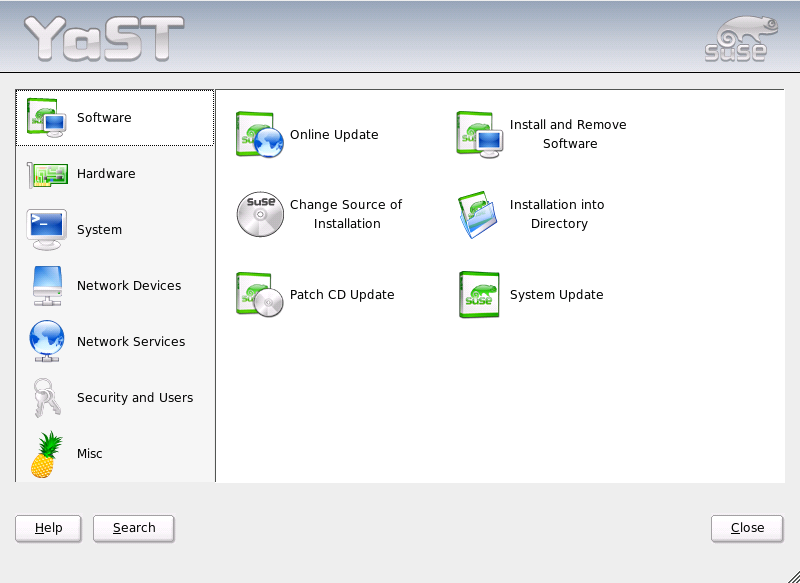Click Change Source of Installation label
This screenshot has height=583, width=800.
tap(346, 214)
